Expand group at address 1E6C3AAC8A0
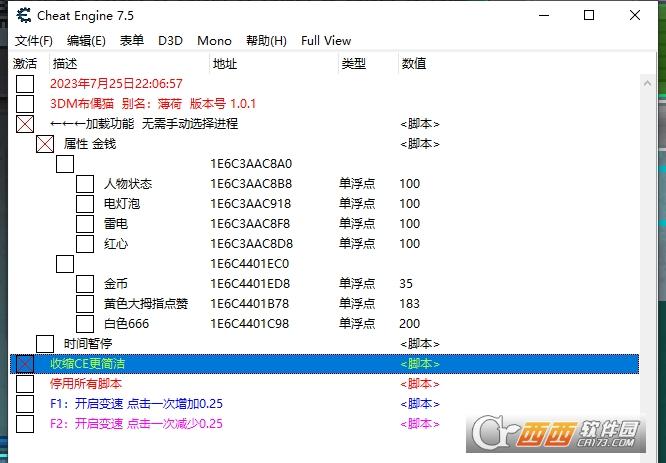This screenshot has width=666, height=463. pos(65,164)
